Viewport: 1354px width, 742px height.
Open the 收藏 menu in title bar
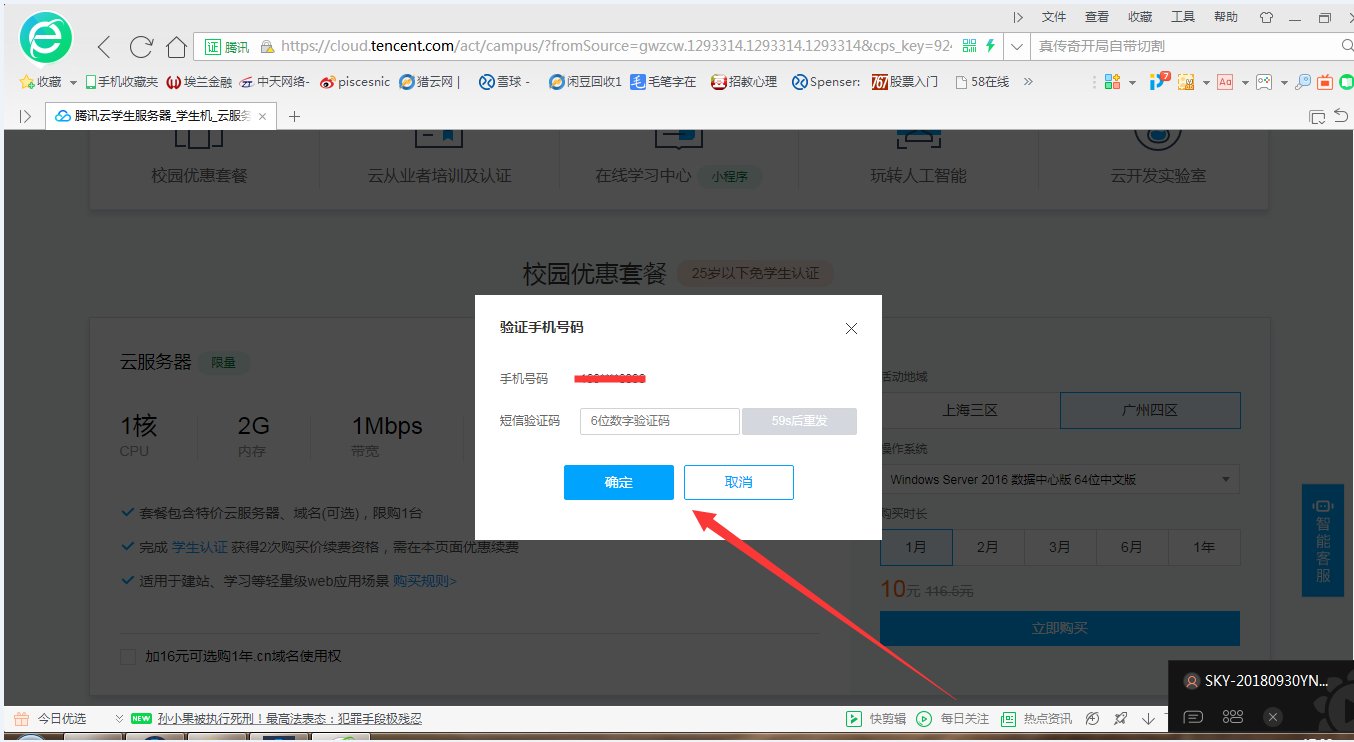(x=1140, y=17)
